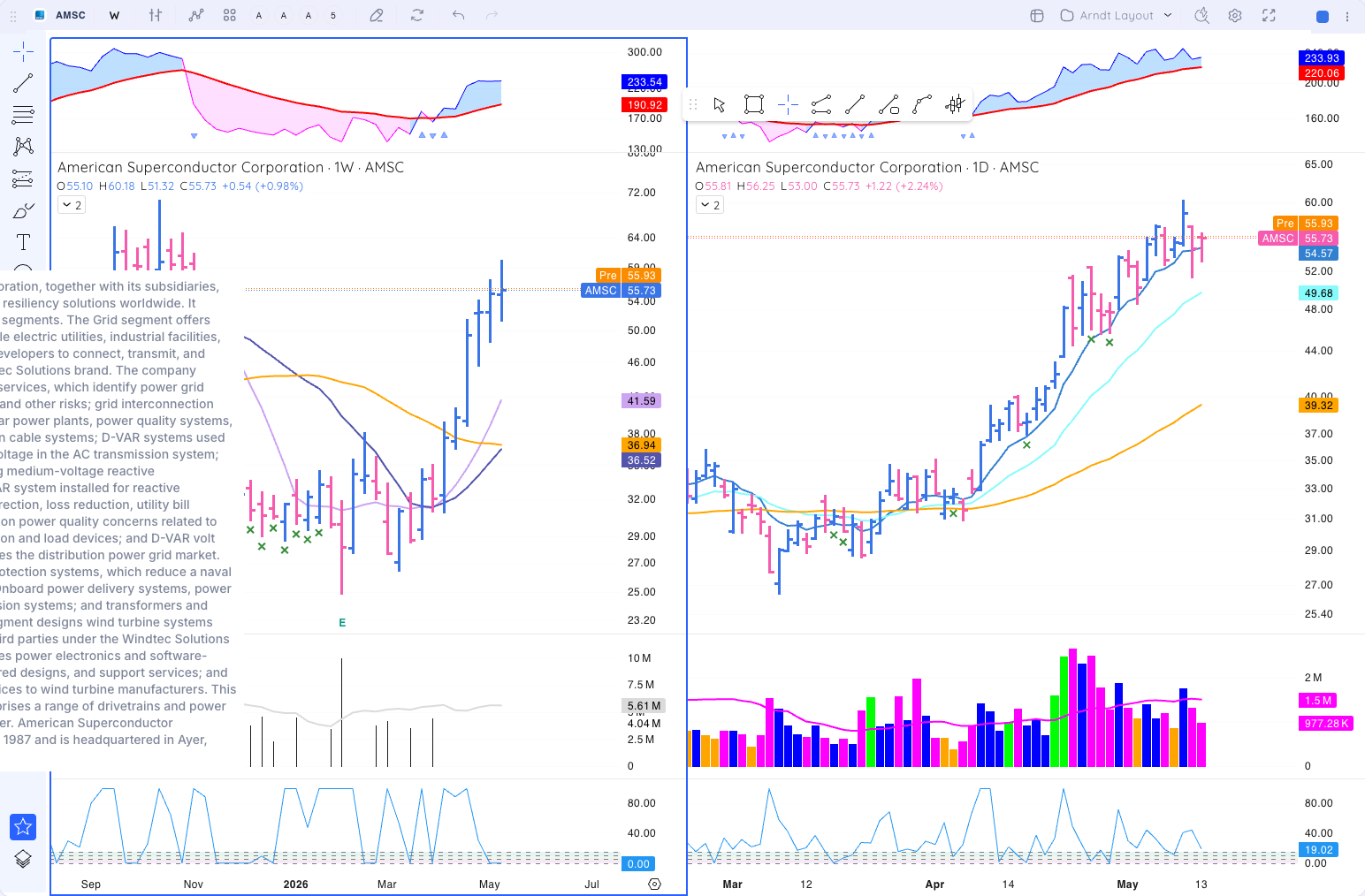
Task: Select the crosshair cursor in left sidebar
Action: pos(23,51)
